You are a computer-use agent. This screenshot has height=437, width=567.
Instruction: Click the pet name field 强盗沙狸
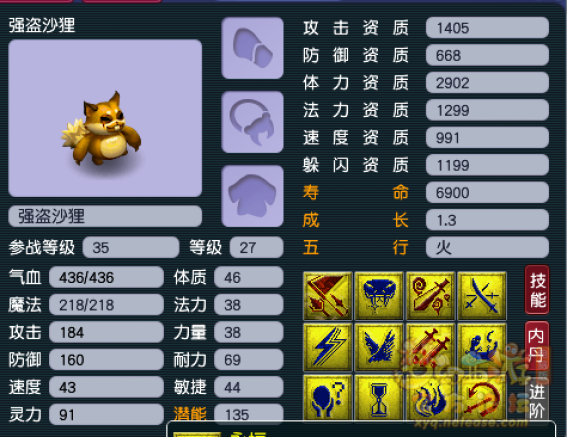point(105,216)
